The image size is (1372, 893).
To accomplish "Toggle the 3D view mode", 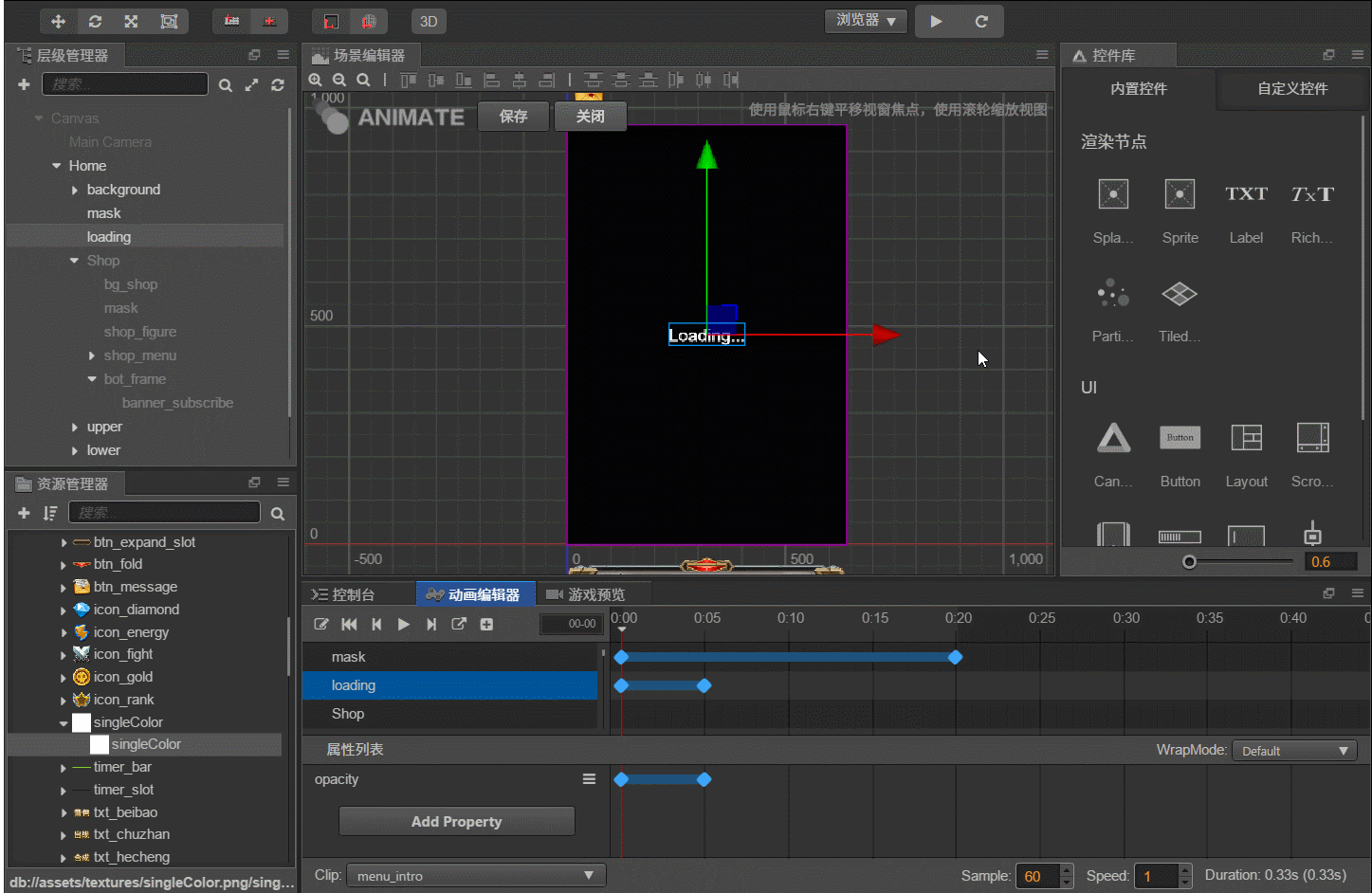I will [429, 21].
